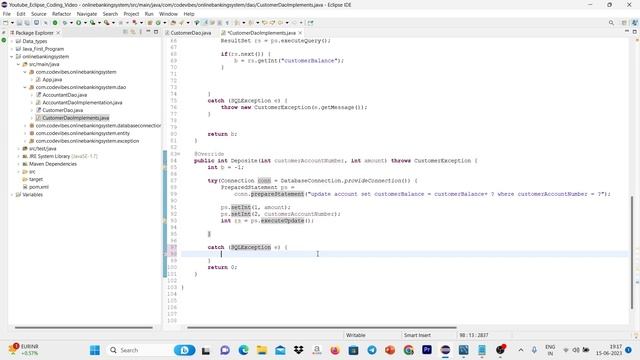The image size is (640, 360).
Task: Collapse the src/main/java folder
Action: pyautogui.click(x=18, y=64)
